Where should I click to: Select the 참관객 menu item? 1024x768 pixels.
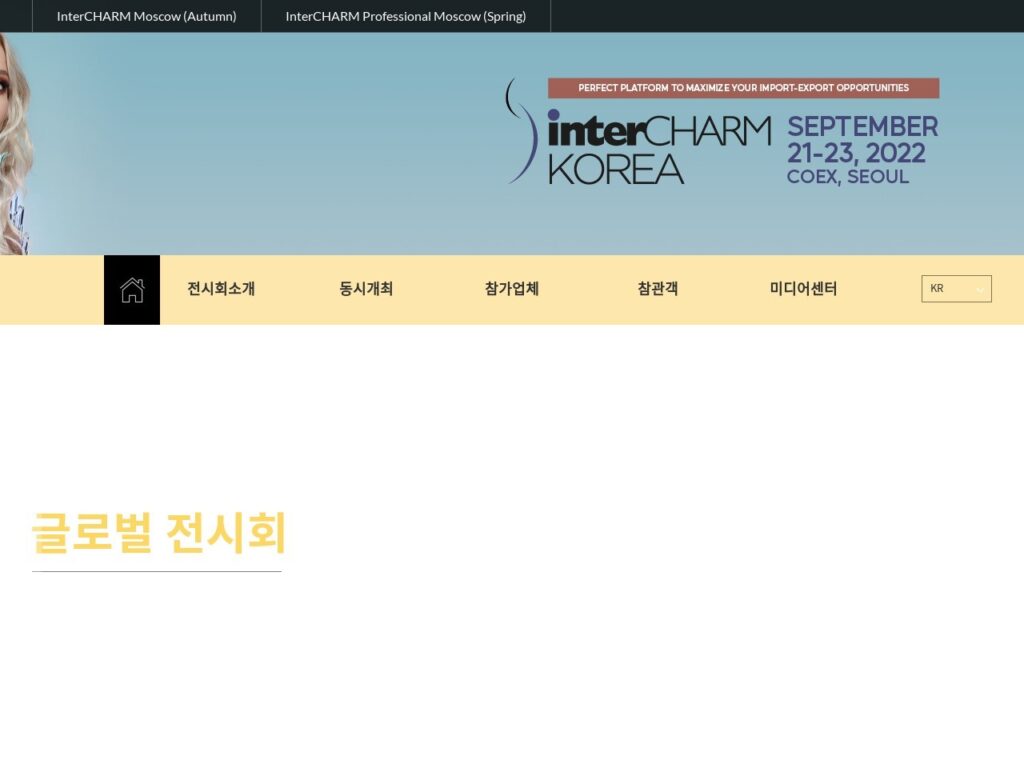coord(658,289)
